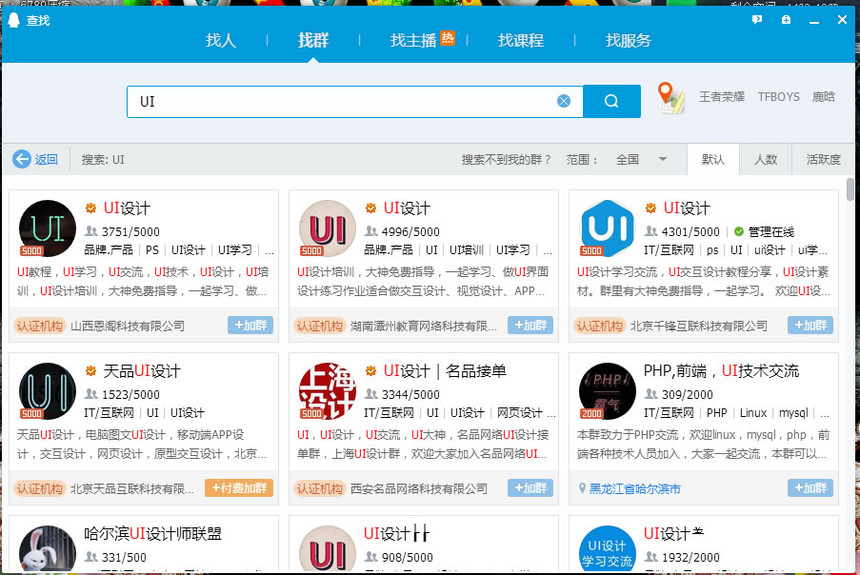Open avatar of PHP,前端 group
Image resolution: width=860 pixels, height=575 pixels.
tap(607, 391)
